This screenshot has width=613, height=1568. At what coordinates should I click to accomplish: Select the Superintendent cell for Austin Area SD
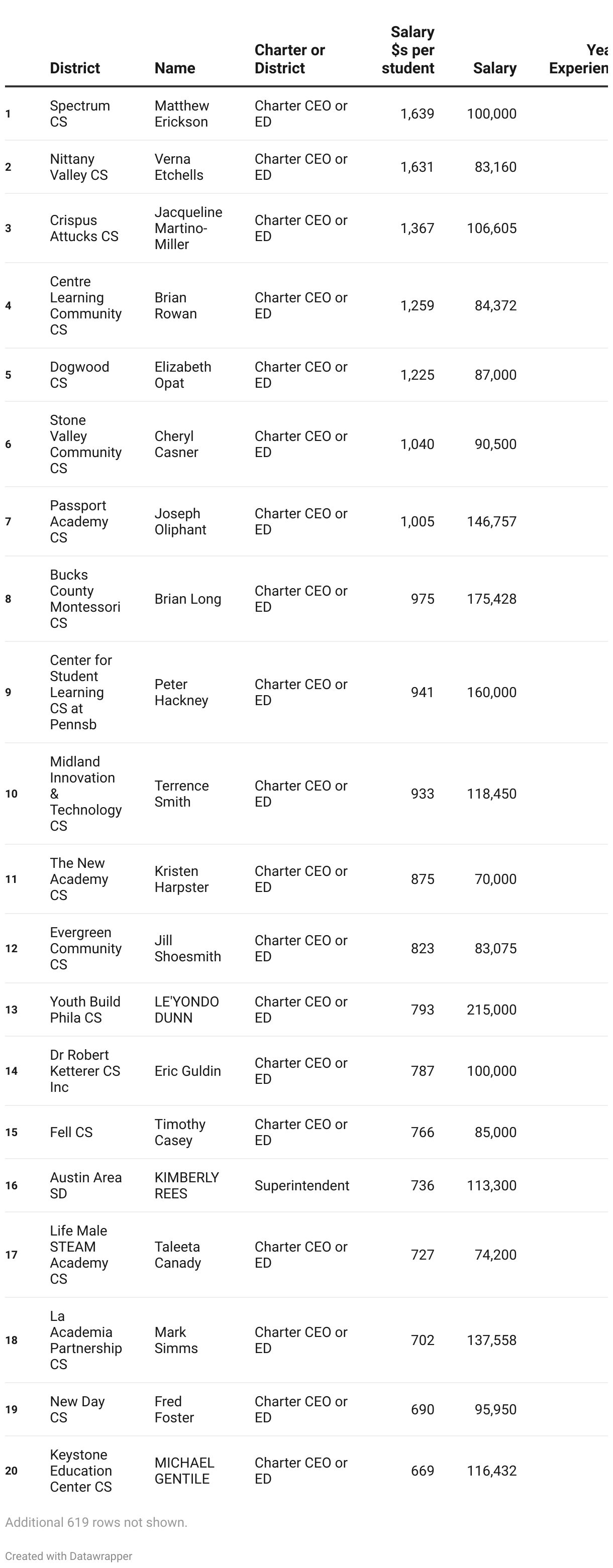click(x=301, y=1185)
